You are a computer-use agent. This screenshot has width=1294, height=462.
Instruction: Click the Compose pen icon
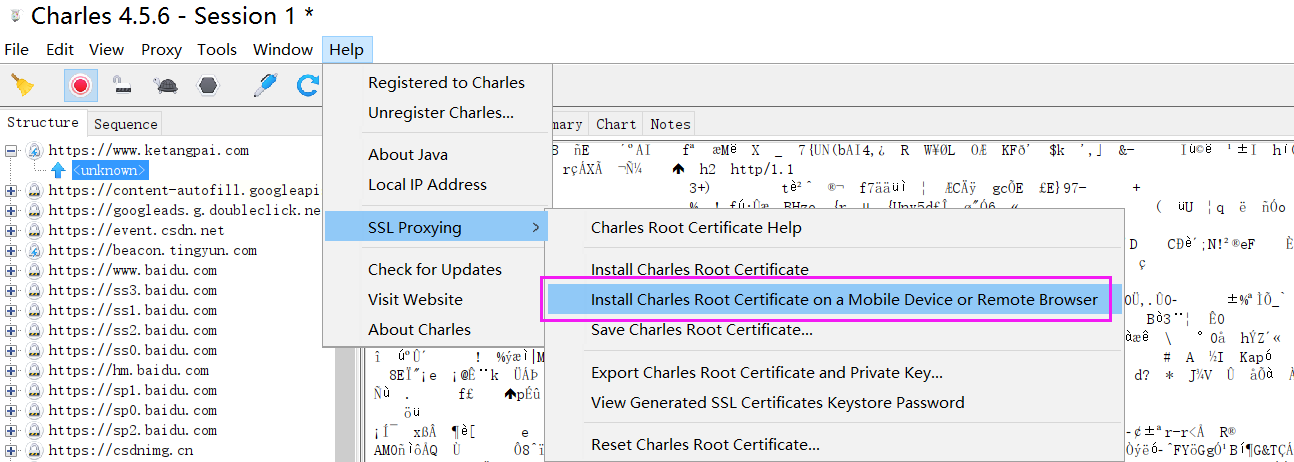[264, 86]
